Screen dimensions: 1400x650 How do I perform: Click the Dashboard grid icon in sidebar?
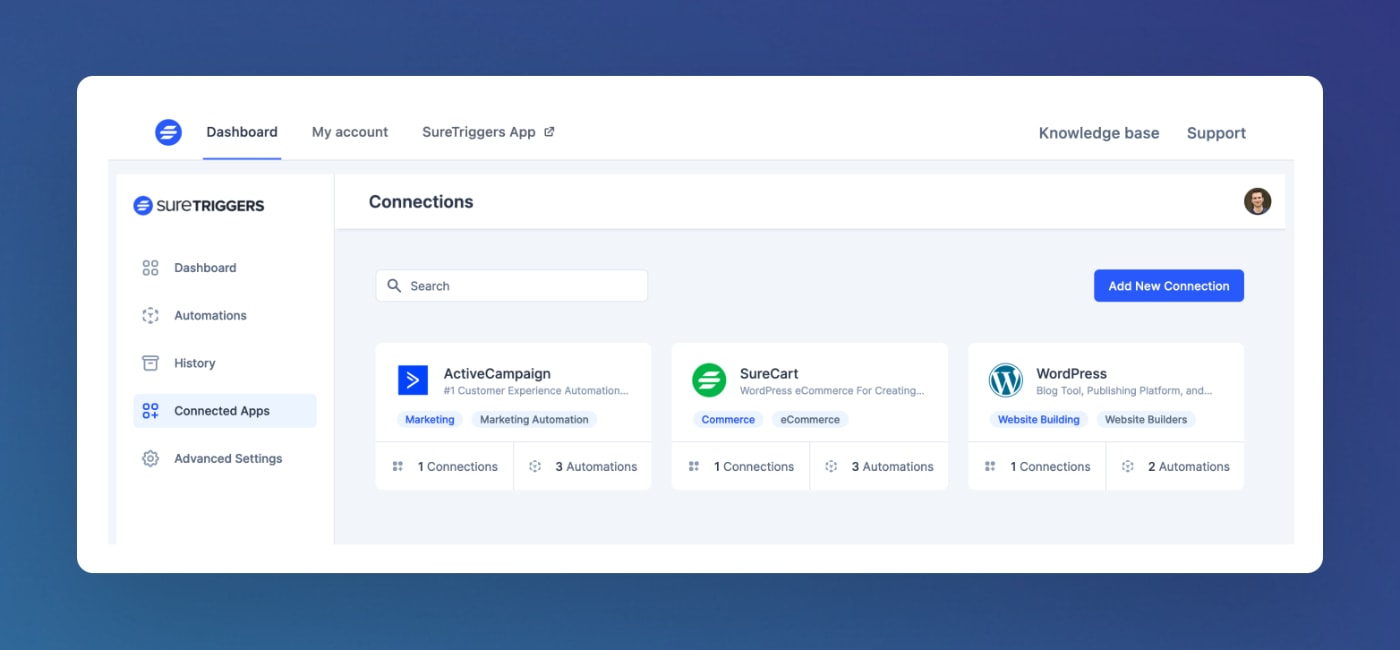[x=150, y=268]
